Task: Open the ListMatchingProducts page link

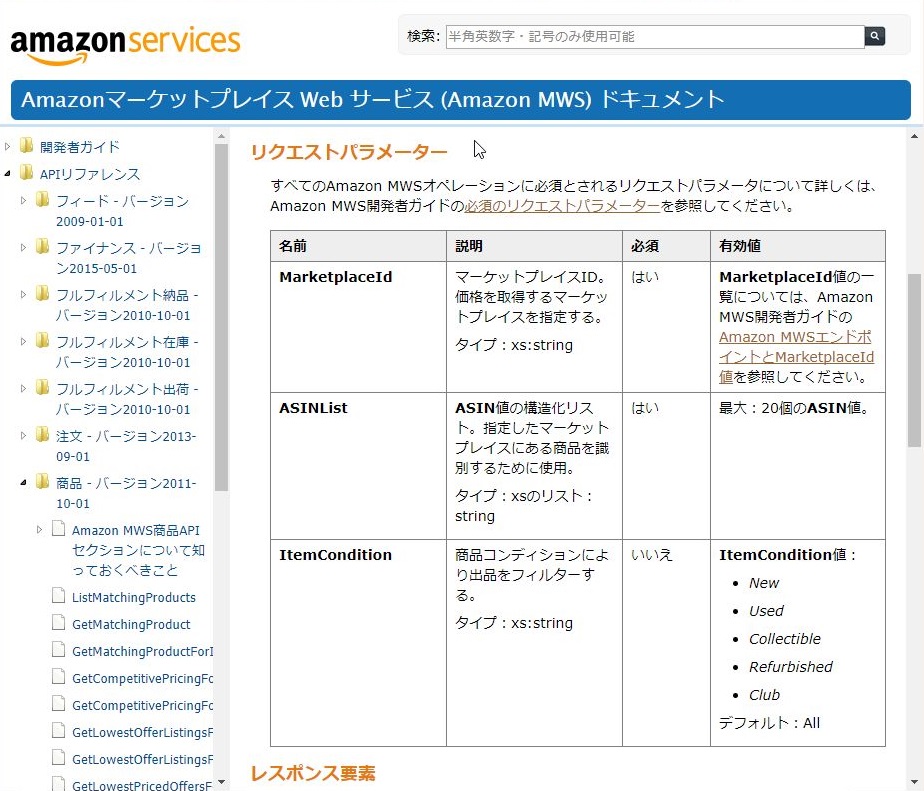Action: (134, 597)
